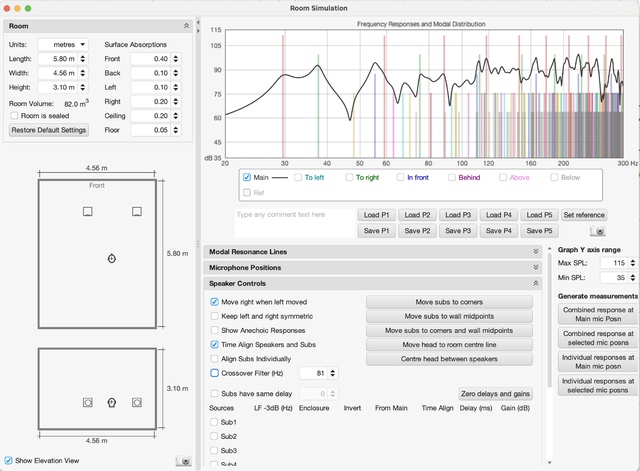Enable Sub1 source checkbox
This screenshot has height=471, width=640.
click(x=214, y=422)
